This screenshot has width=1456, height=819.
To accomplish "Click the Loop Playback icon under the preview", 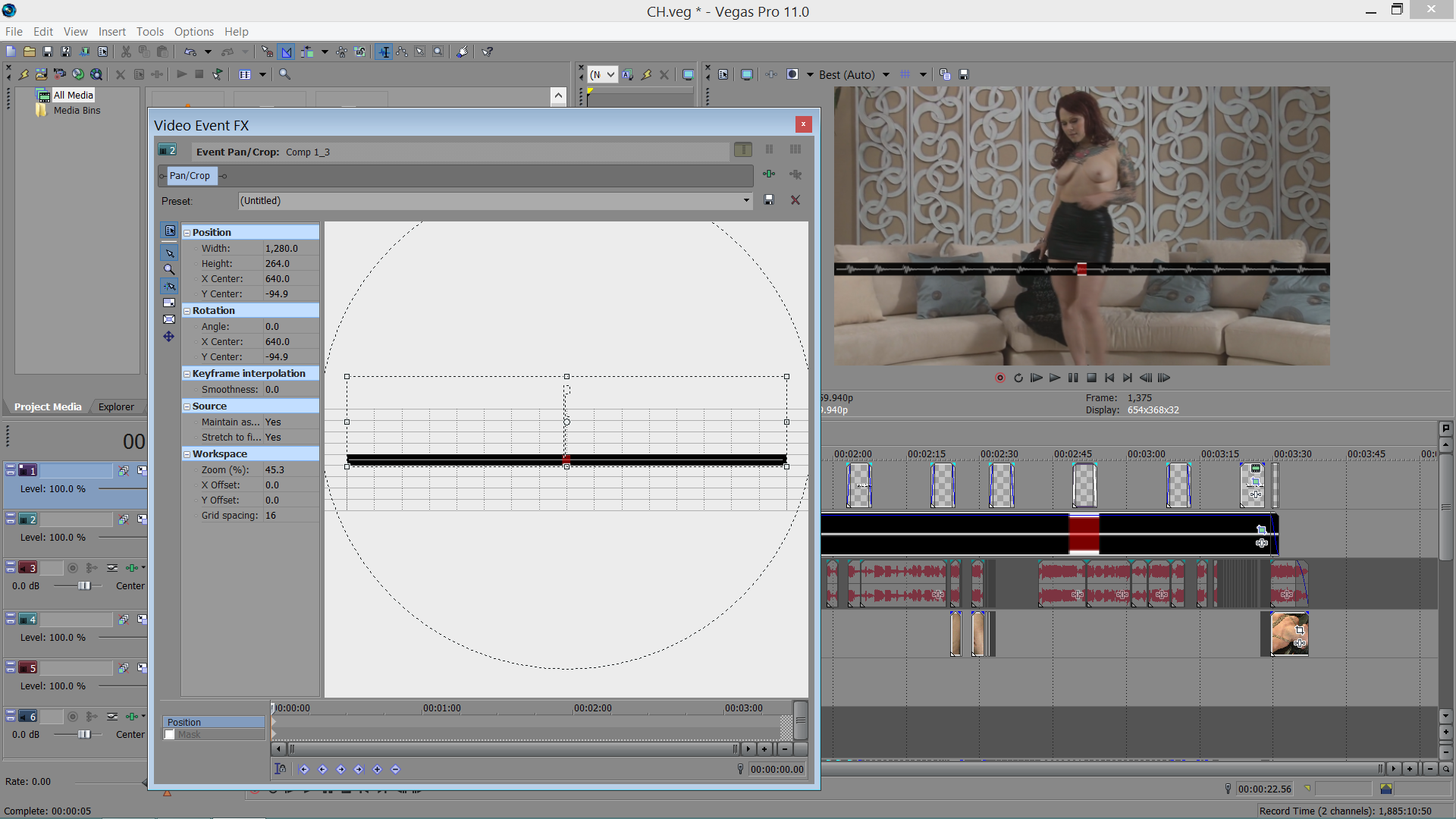I will [x=1018, y=378].
